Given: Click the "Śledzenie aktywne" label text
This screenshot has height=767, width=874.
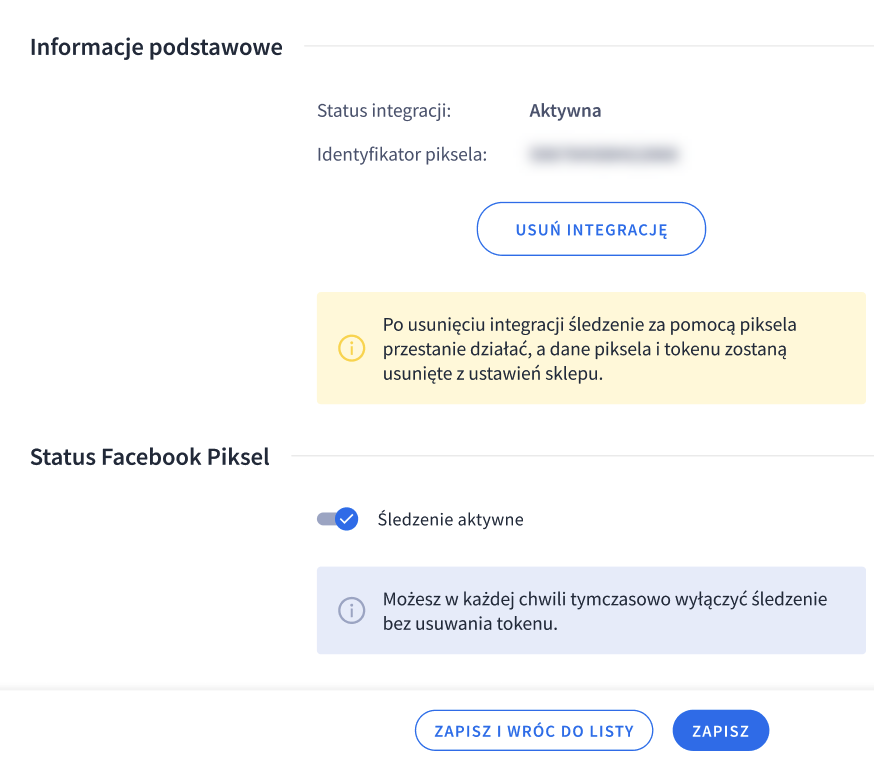Looking at the screenshot, I should (x=450, y=520).
